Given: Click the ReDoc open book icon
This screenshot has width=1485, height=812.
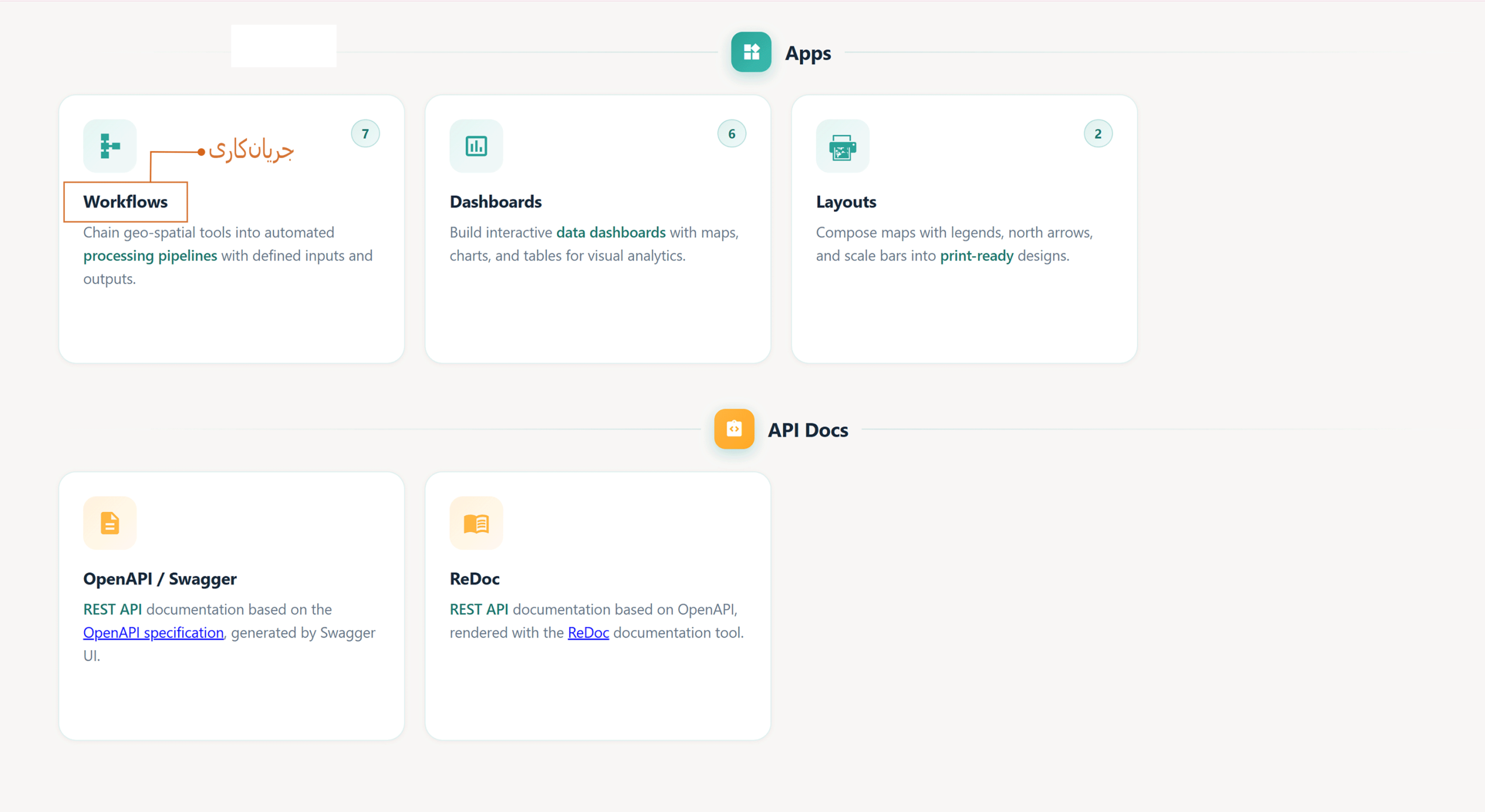Looking at the screenshot, I should [476, 523].
